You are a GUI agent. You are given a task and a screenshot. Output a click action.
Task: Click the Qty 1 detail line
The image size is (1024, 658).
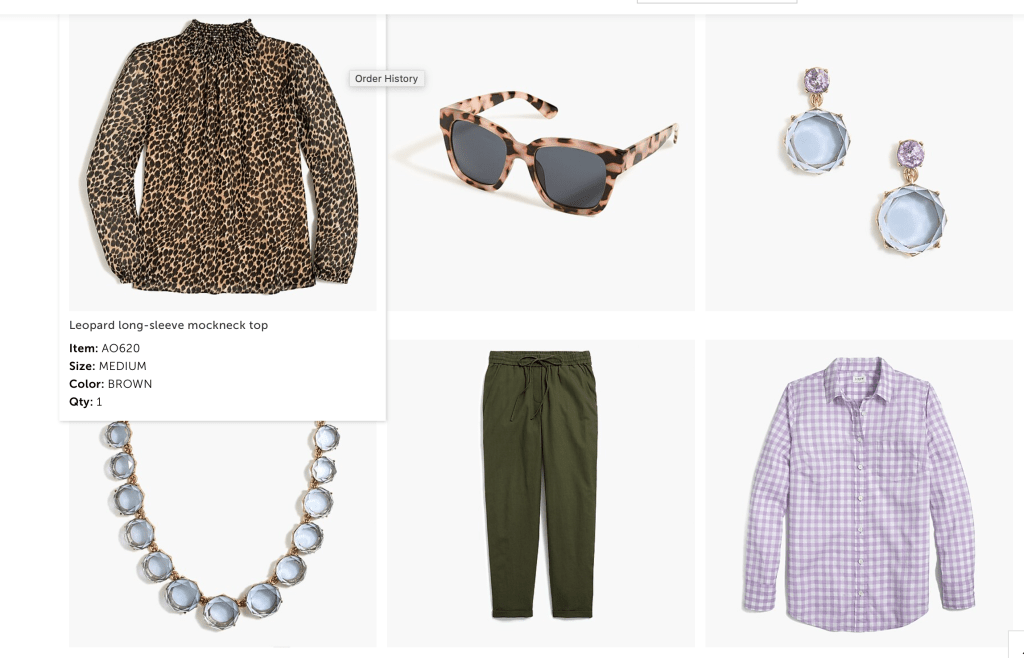click(86, 401)
